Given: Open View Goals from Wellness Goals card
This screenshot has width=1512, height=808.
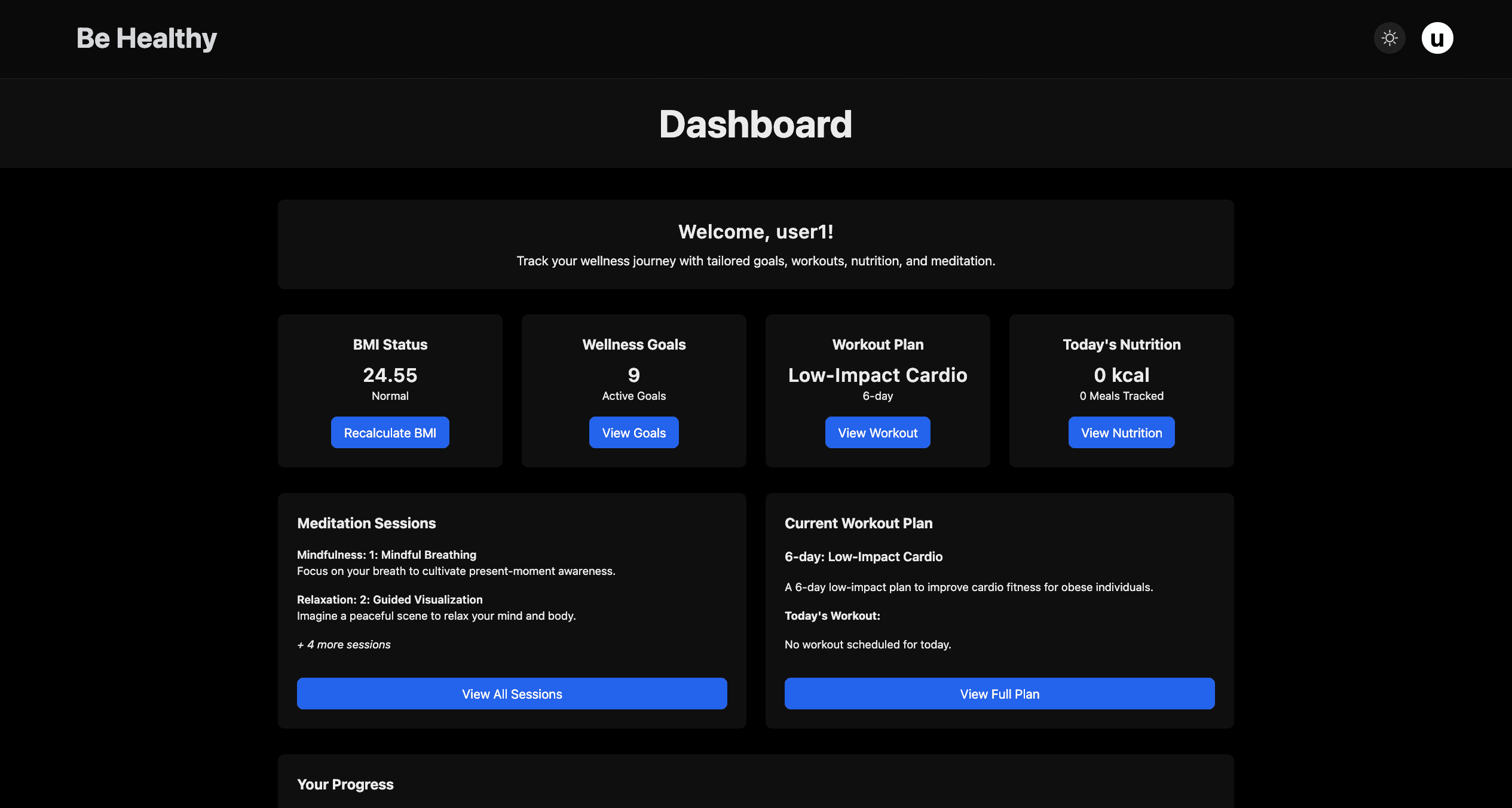Looking at the screenshot, I should 633,432.
